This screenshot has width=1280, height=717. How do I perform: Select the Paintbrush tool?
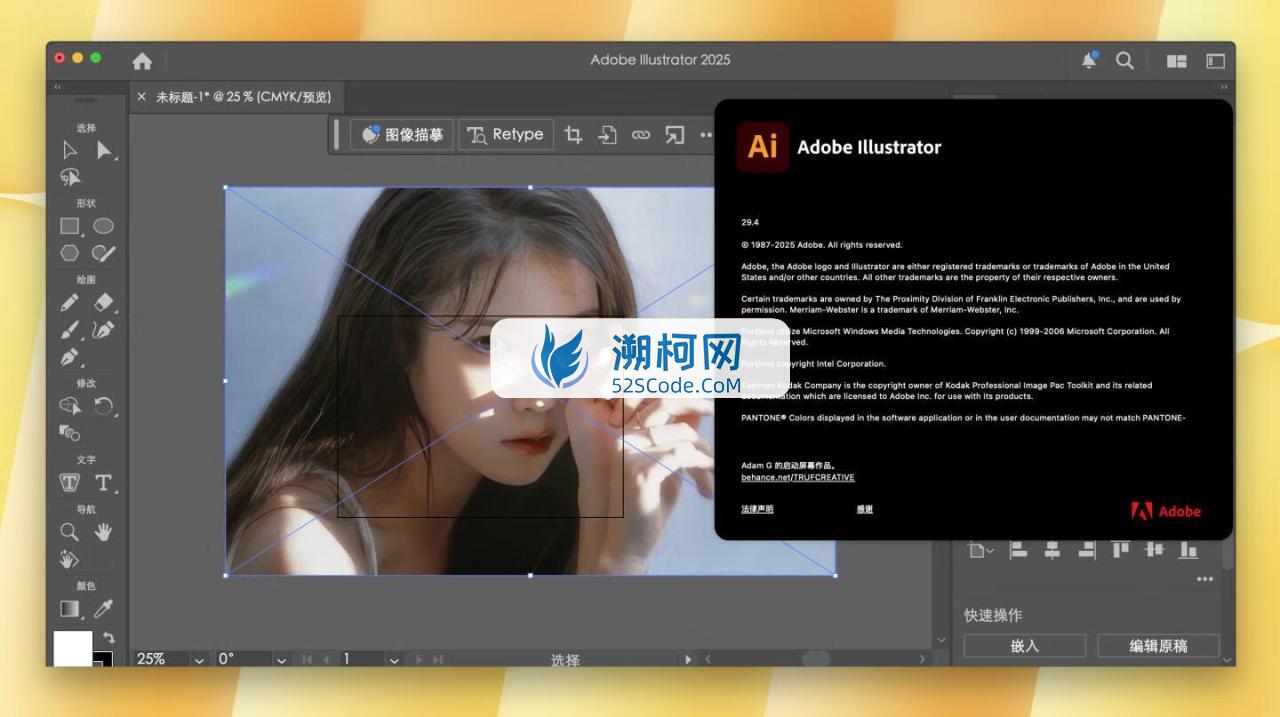(x=70, y=329)
